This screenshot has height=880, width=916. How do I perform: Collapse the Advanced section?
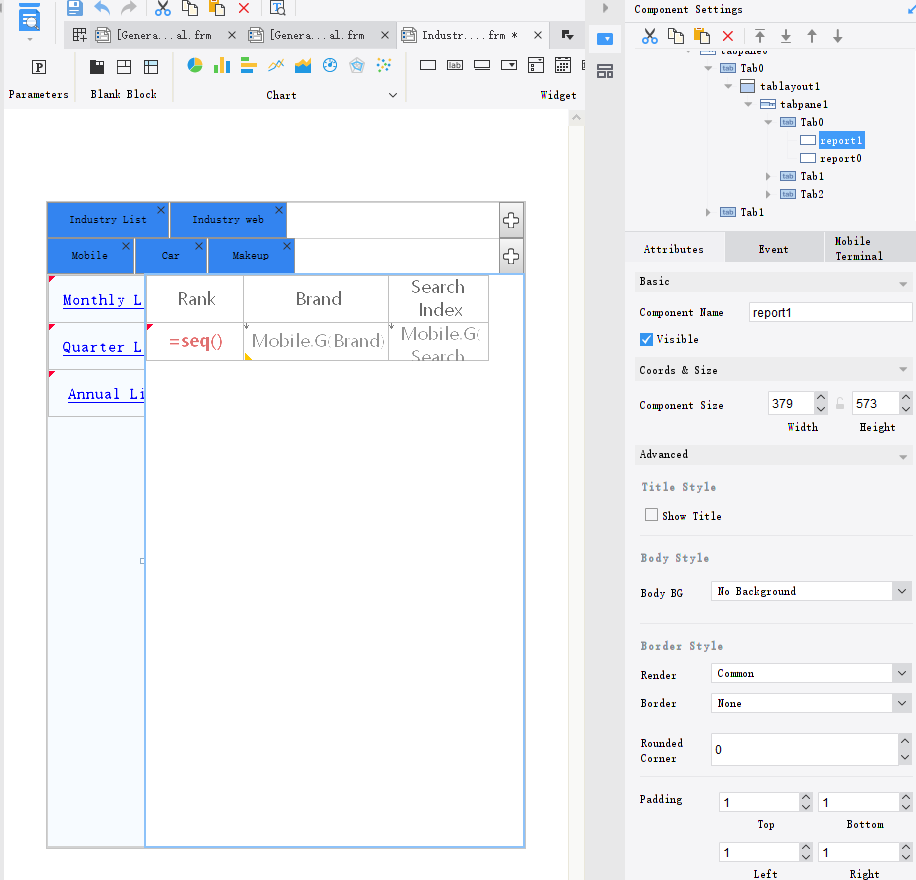(903, 456)
